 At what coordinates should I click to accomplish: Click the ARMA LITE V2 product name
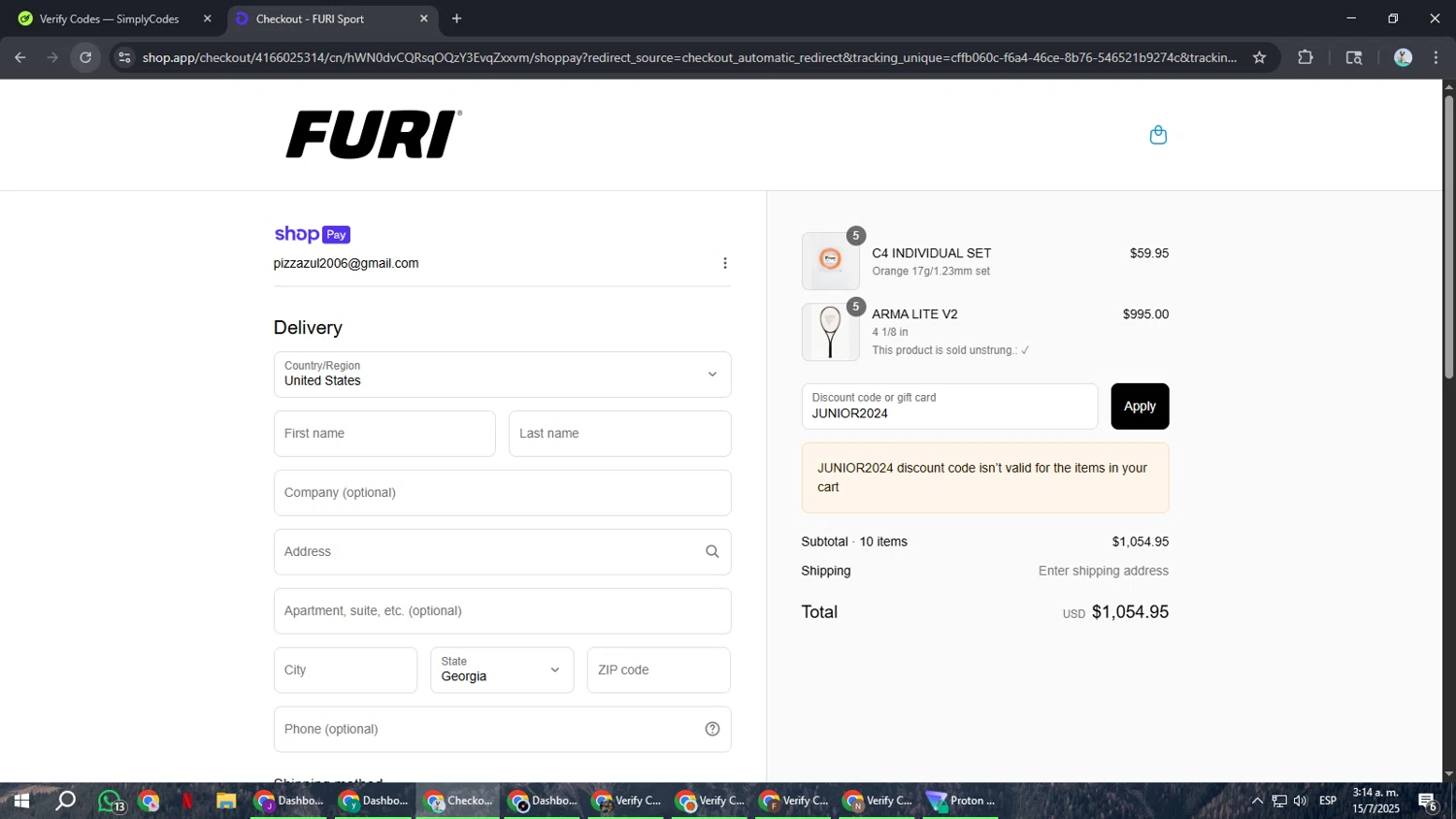click(x=914, y=314)
